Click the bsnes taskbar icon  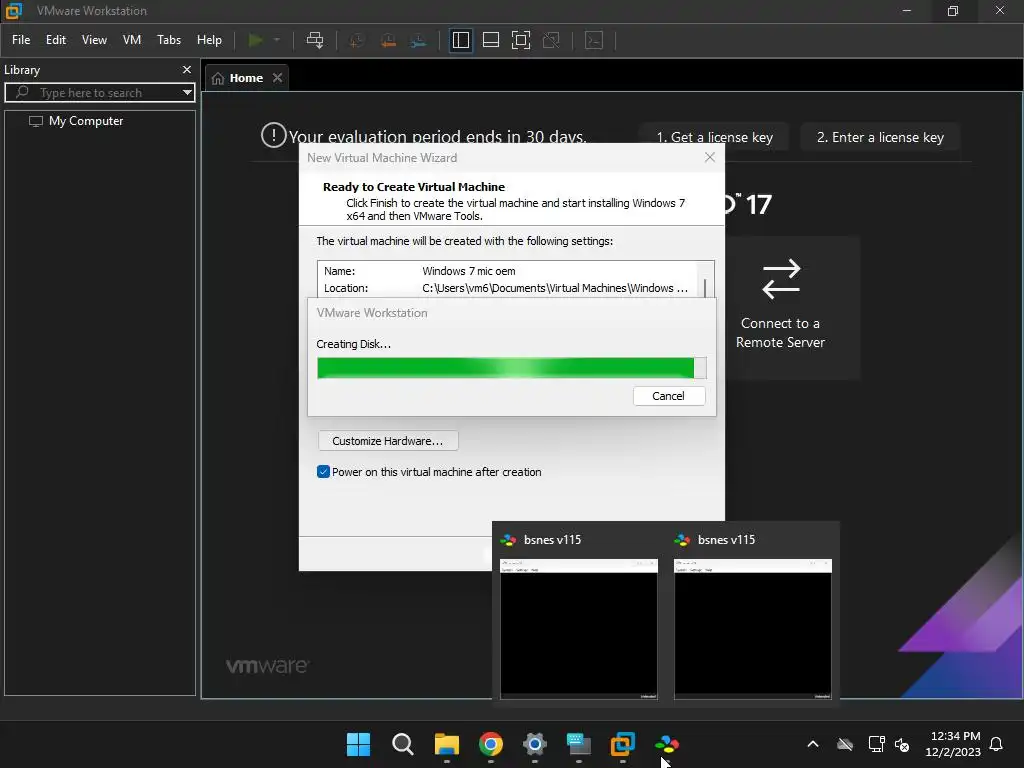[x=667, y=744]
